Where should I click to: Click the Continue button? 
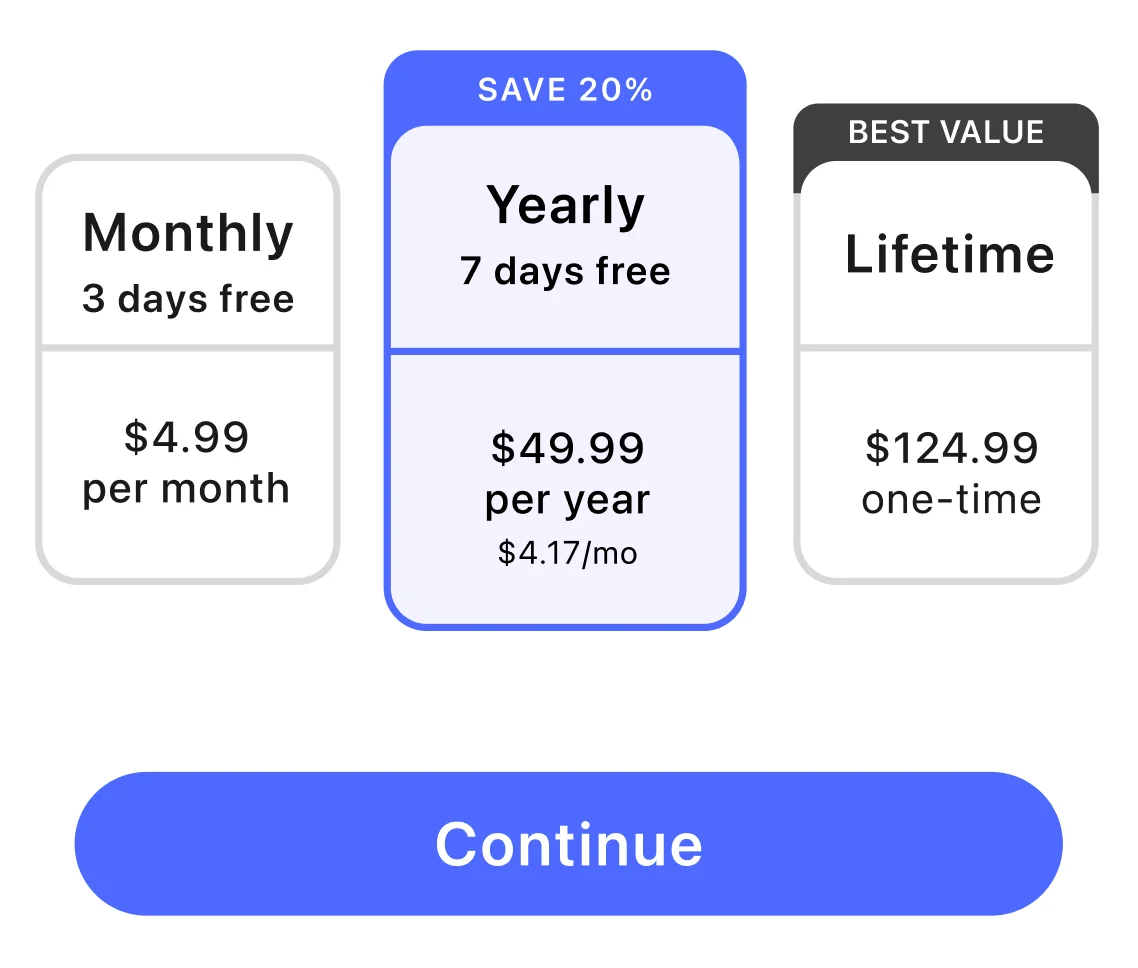[x=568, y=843]
